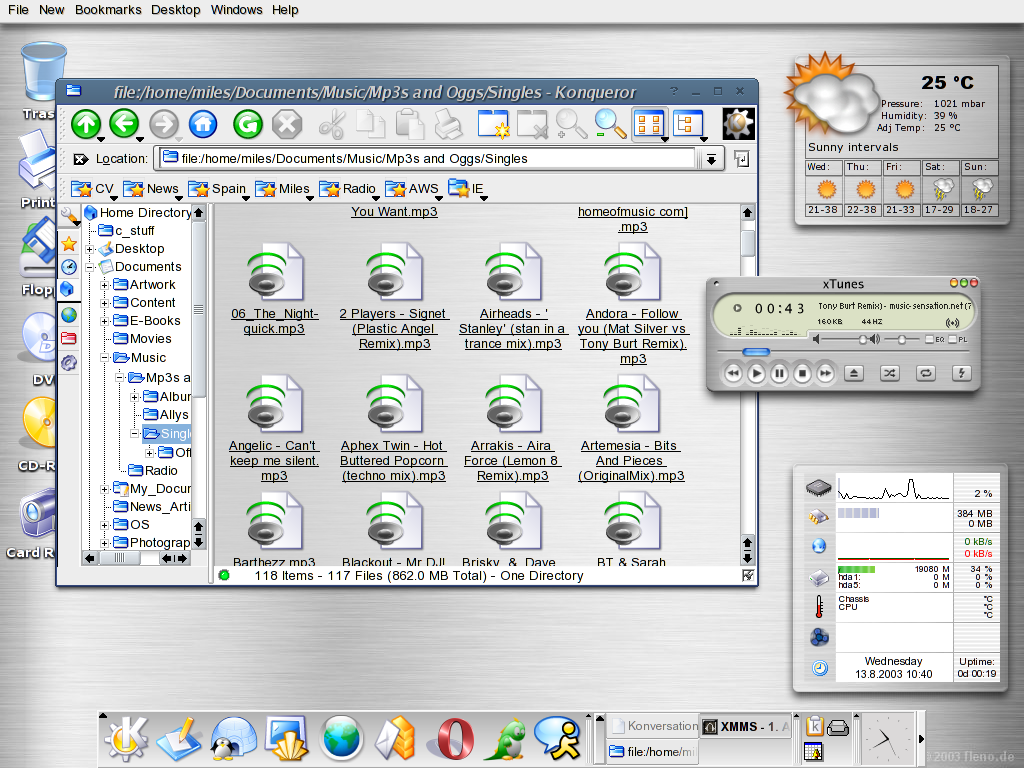Open the Bookmarks menu

[108, 10]
